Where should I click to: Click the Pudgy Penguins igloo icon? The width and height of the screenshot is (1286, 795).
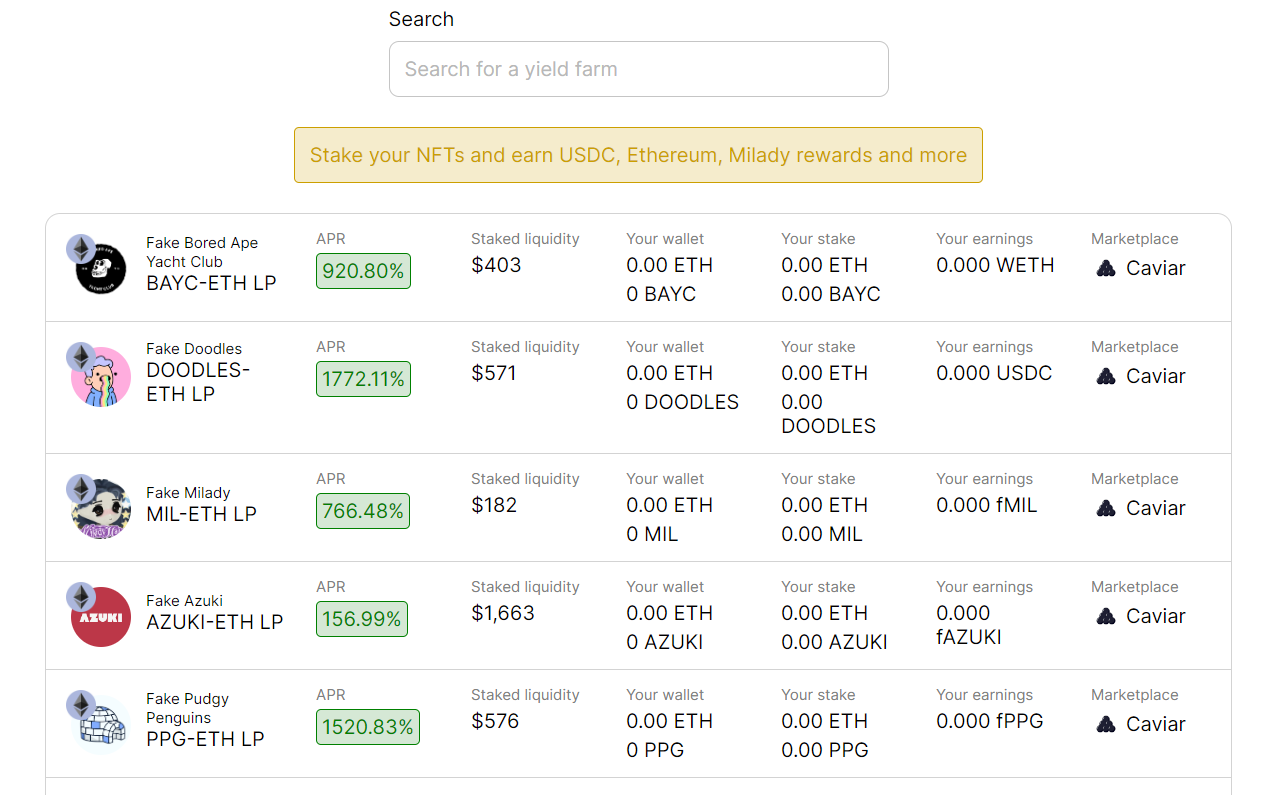(101, 725)
